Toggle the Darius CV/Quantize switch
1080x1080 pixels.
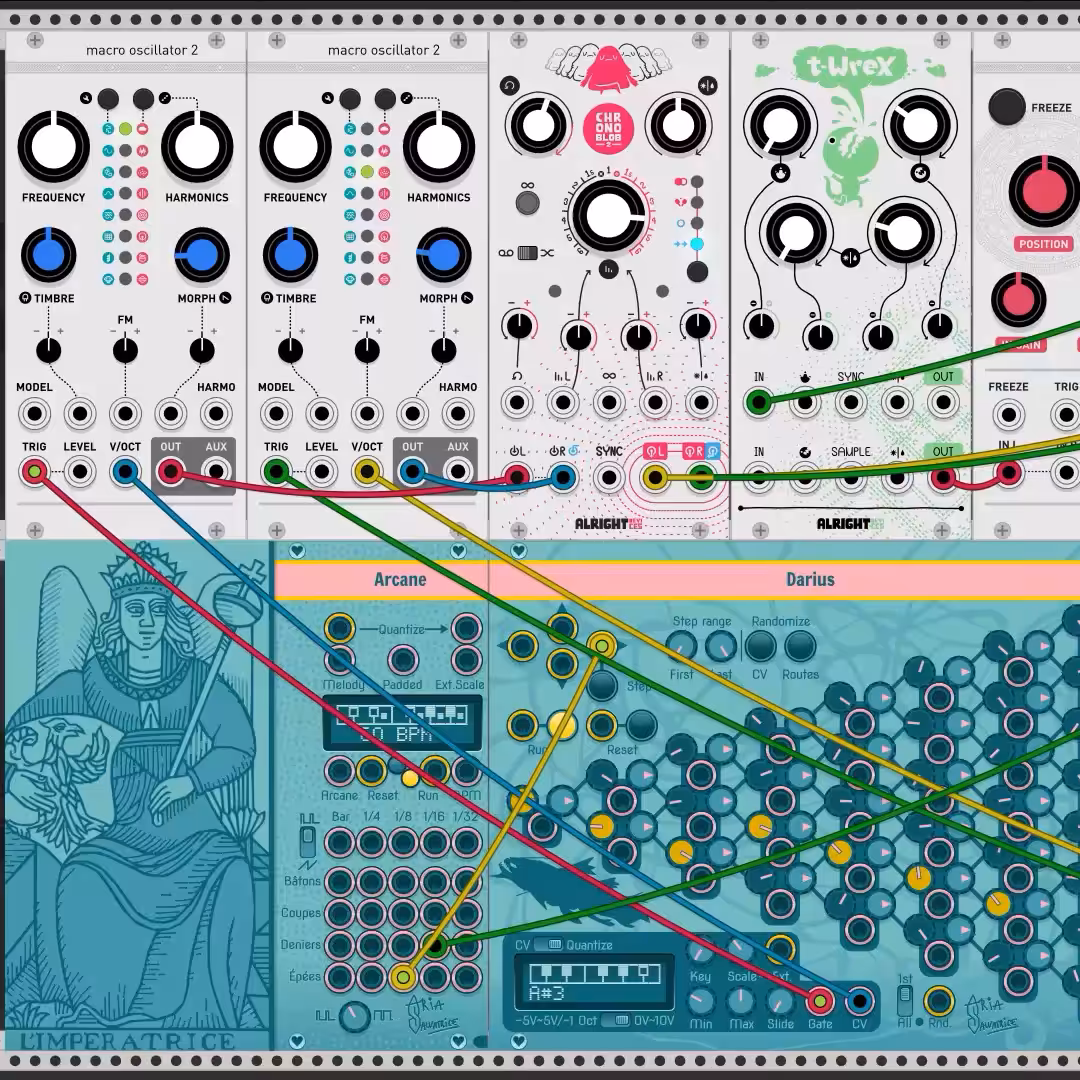tap(554, 944)
